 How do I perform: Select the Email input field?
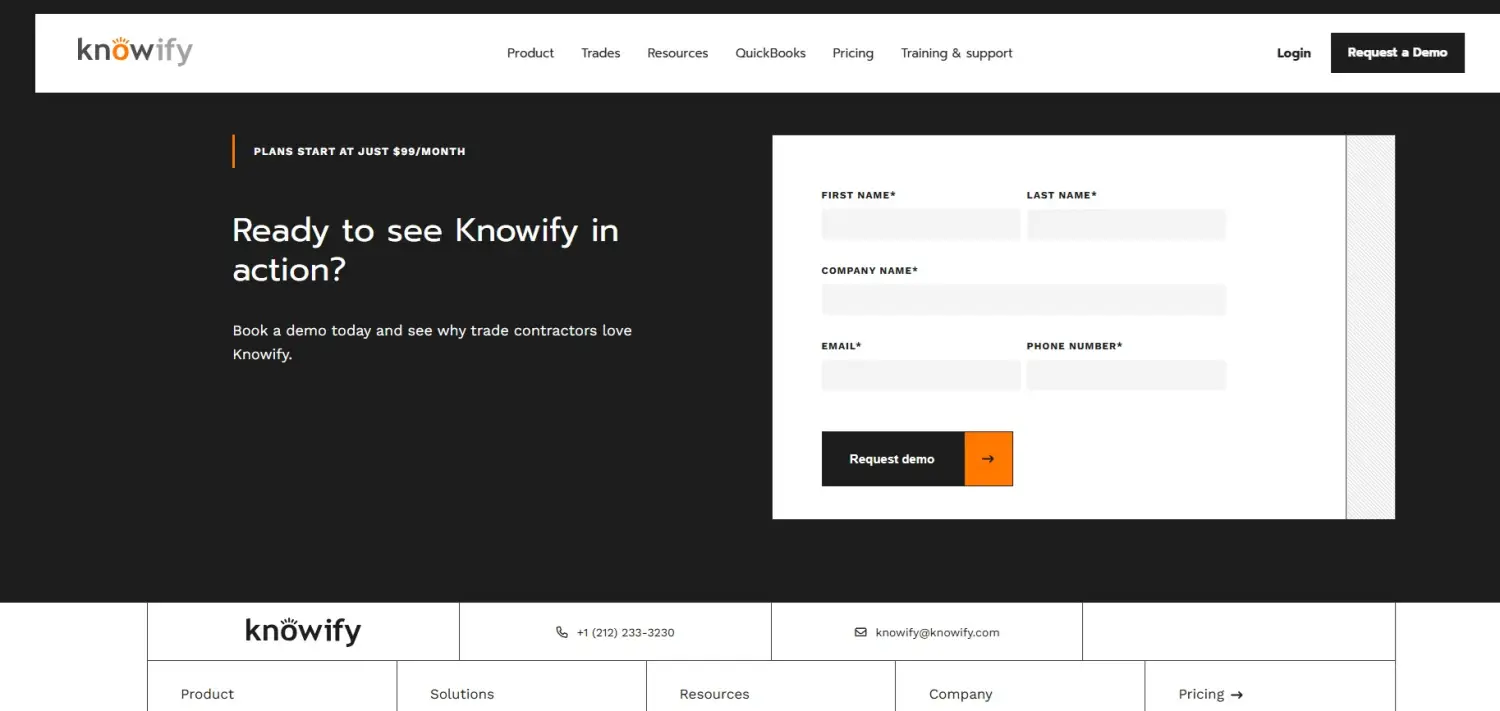coord(921,375)
